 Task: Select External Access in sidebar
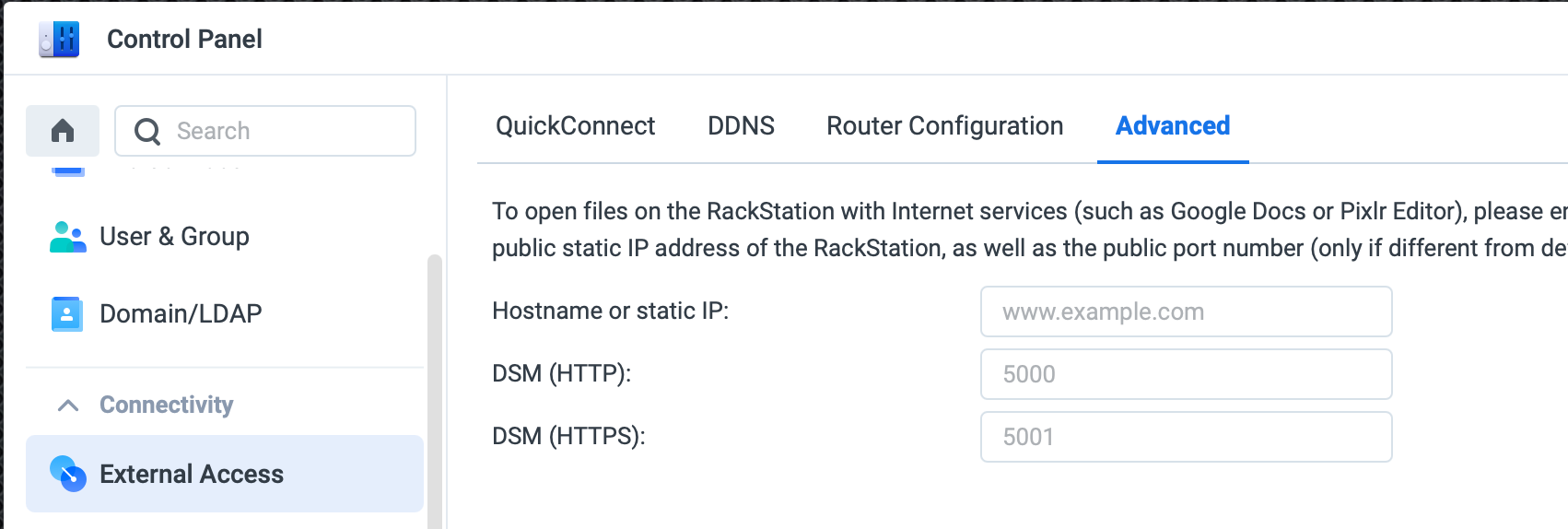click(225, 474)
